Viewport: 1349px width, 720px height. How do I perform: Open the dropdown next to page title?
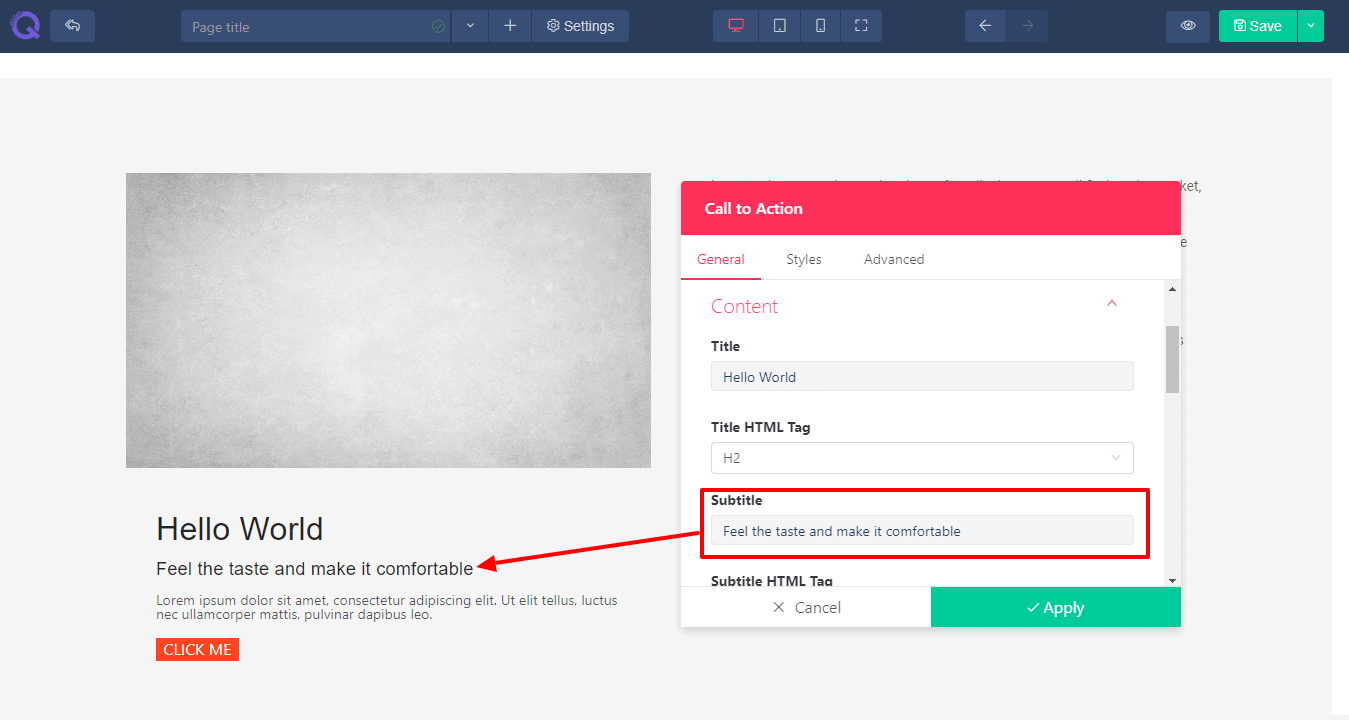(x=470, y=26)
